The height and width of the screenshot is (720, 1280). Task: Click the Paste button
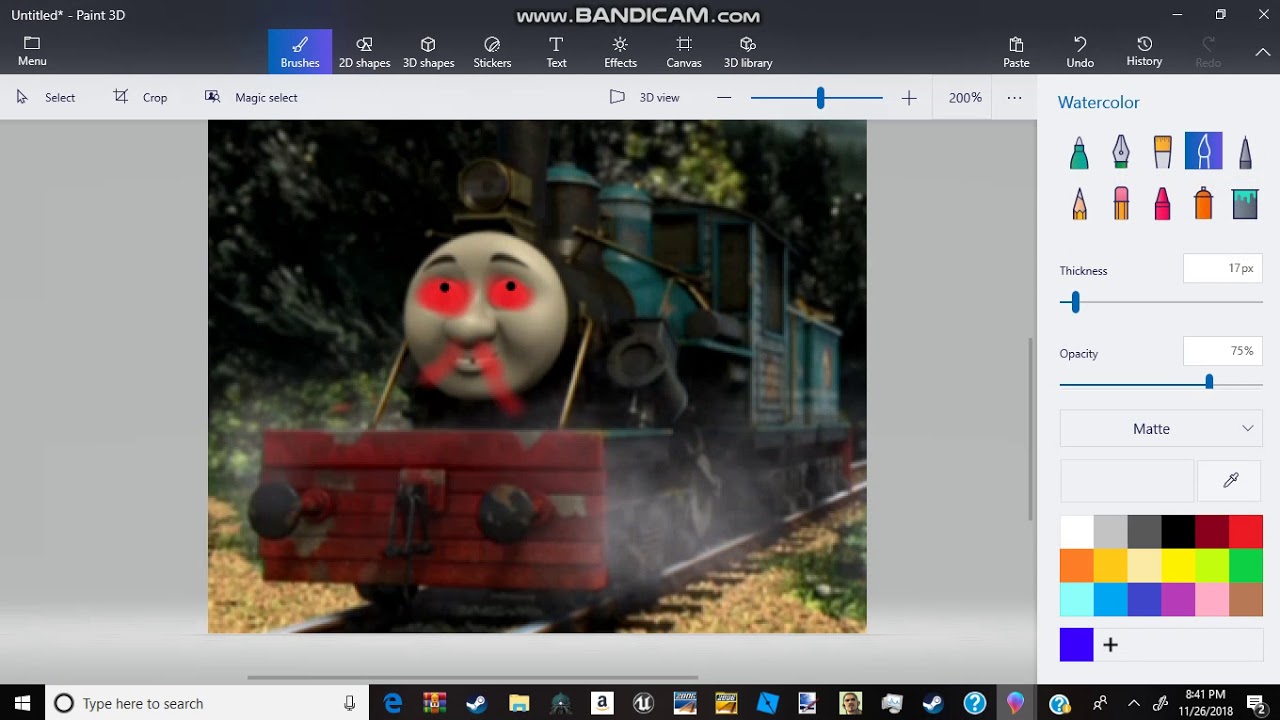pos(1016,52)
